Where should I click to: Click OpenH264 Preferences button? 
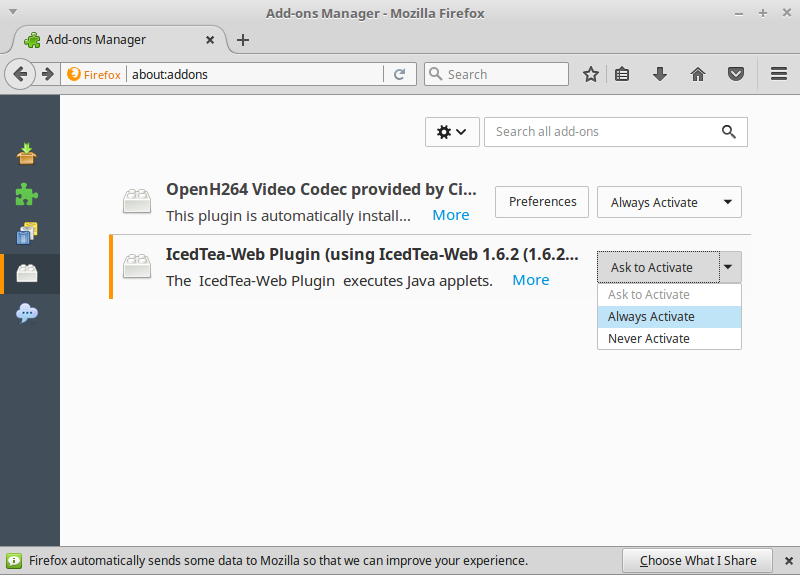pos(542,202)
